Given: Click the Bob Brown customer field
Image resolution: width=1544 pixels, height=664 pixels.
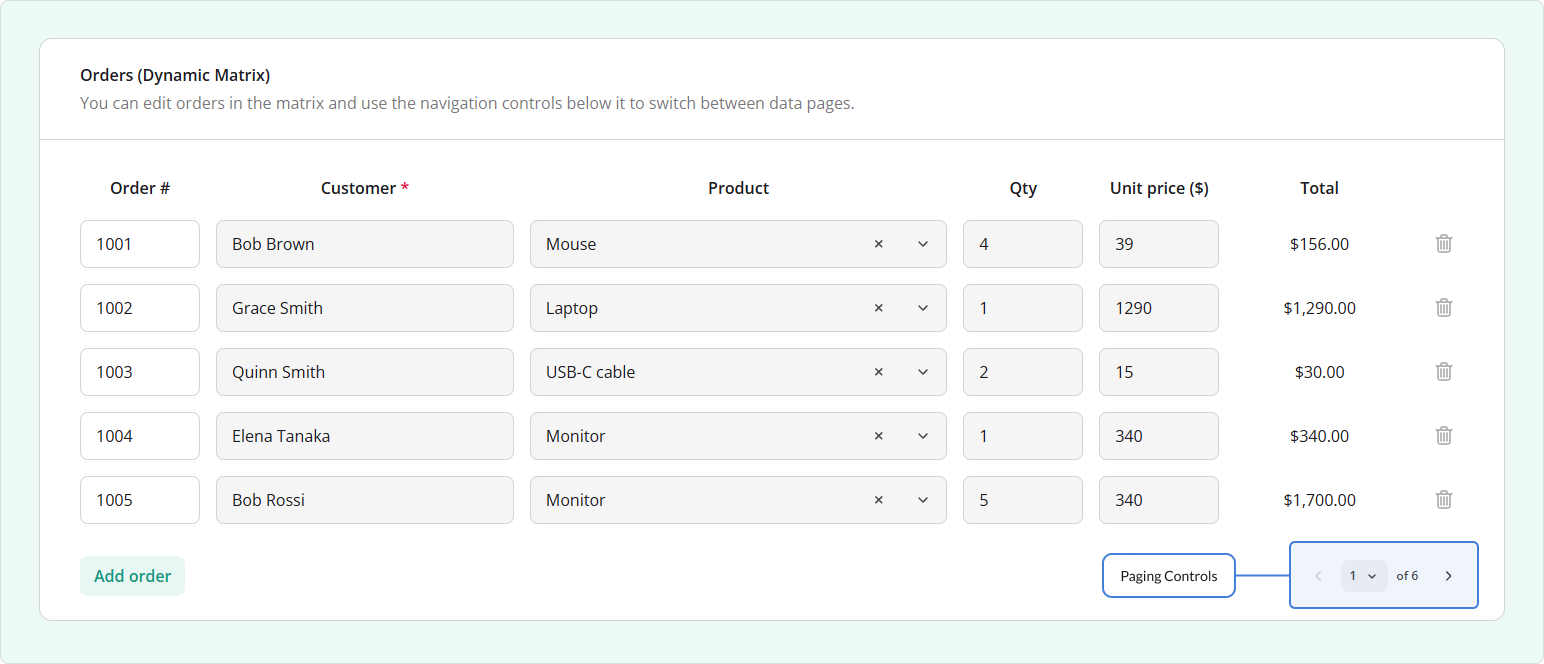Looking at the screenshot, I should pos(365,244).
